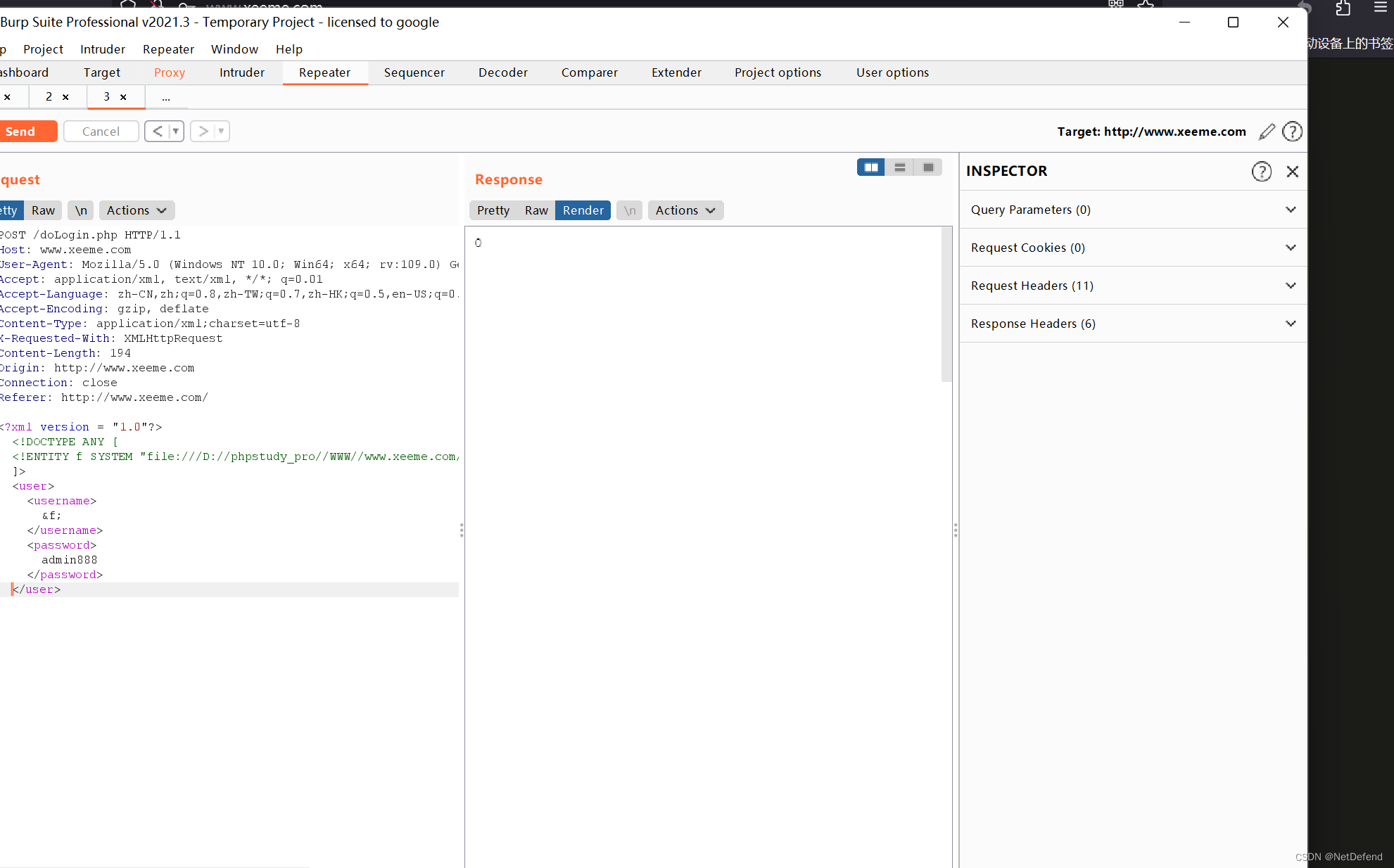The height and width of the screenshot is (868, 1394).
Task: Open the Repeater menu in menu bar
Action: tap(168, 49)
